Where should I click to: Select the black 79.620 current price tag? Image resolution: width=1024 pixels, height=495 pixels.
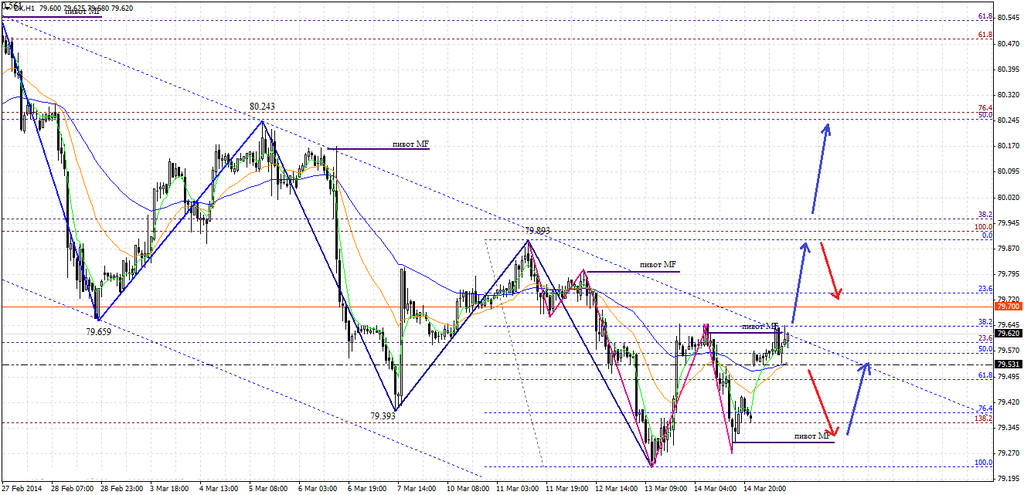pos(1008,334)
